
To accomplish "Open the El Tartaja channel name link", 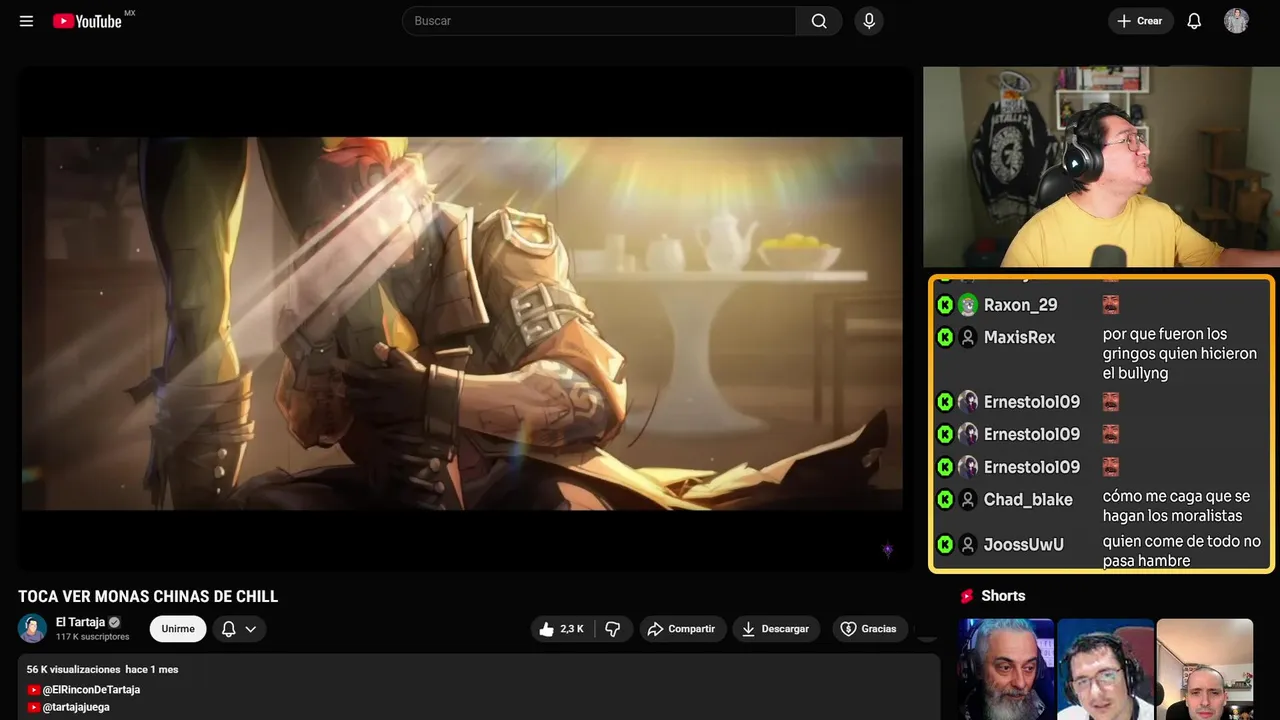I will pyautogui.click(x=80, y=622).
